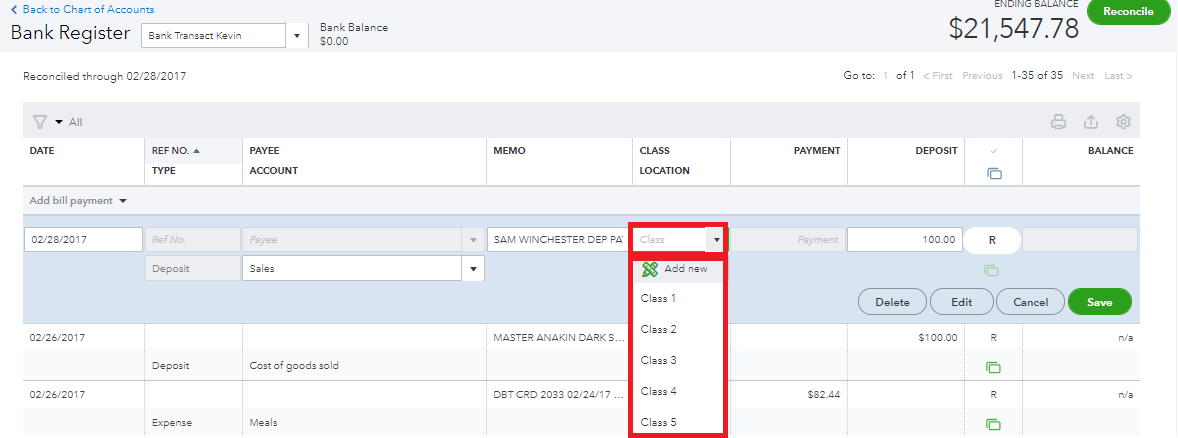Click the Delete button
This screenshot has width=1178, height=438.
pos(893,302)
